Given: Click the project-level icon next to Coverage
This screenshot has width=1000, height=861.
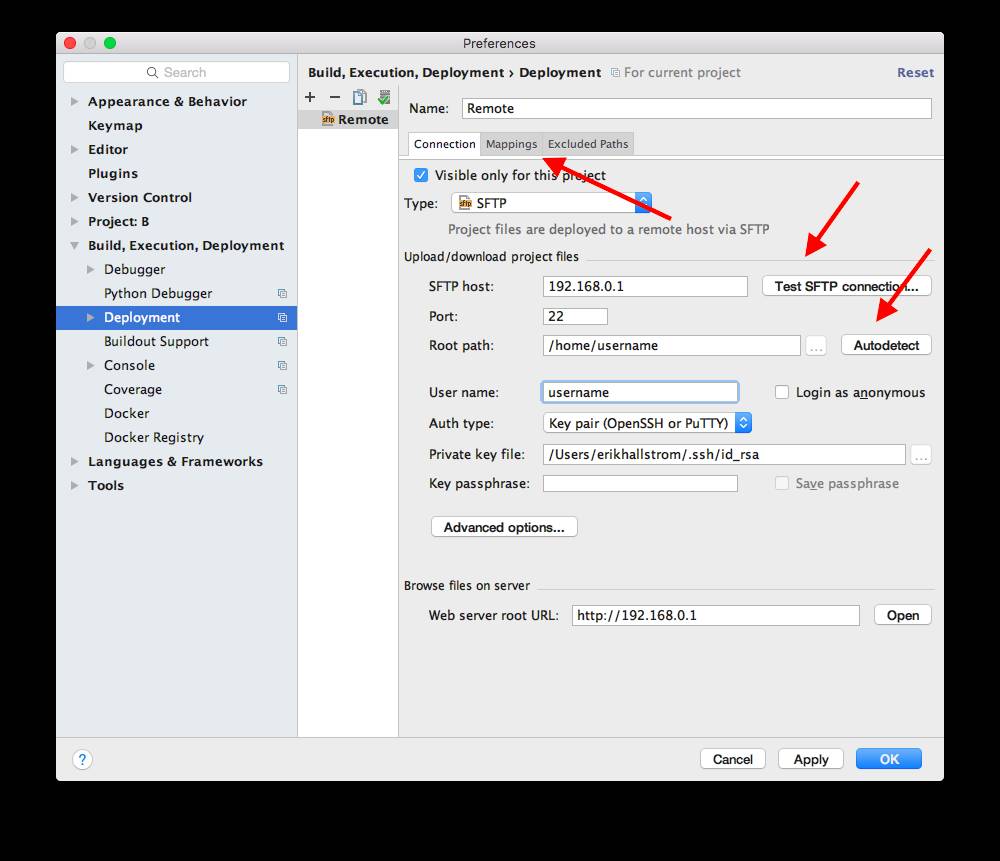Looking at the screenshot, I should pos(283,389).
